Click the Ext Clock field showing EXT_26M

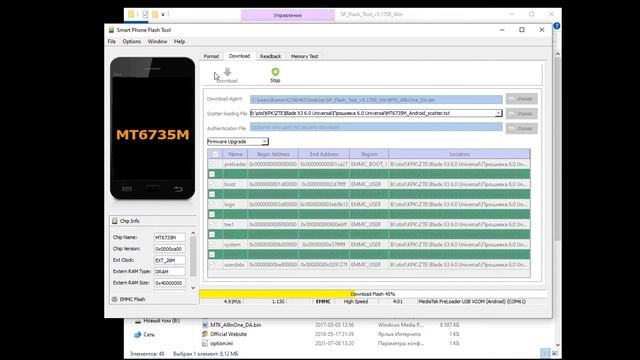click(x=169, y=260)
